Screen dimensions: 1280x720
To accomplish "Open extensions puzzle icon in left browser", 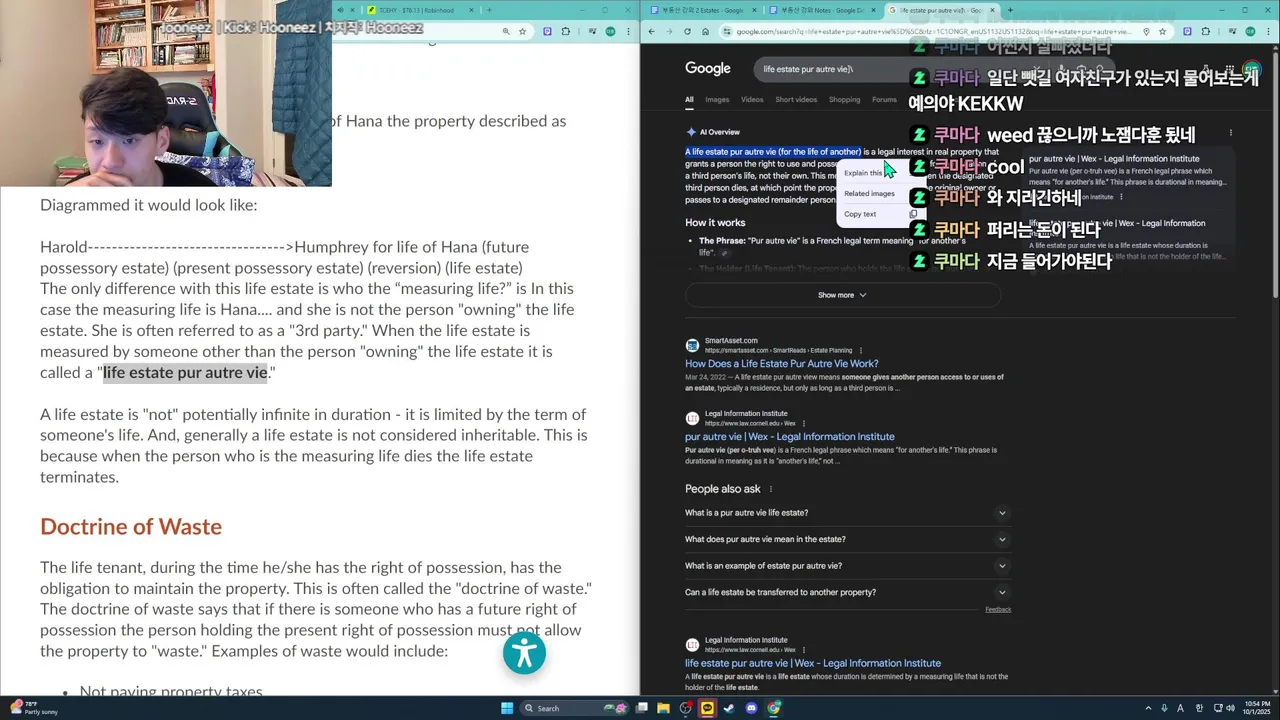I will tap(565, 31).
